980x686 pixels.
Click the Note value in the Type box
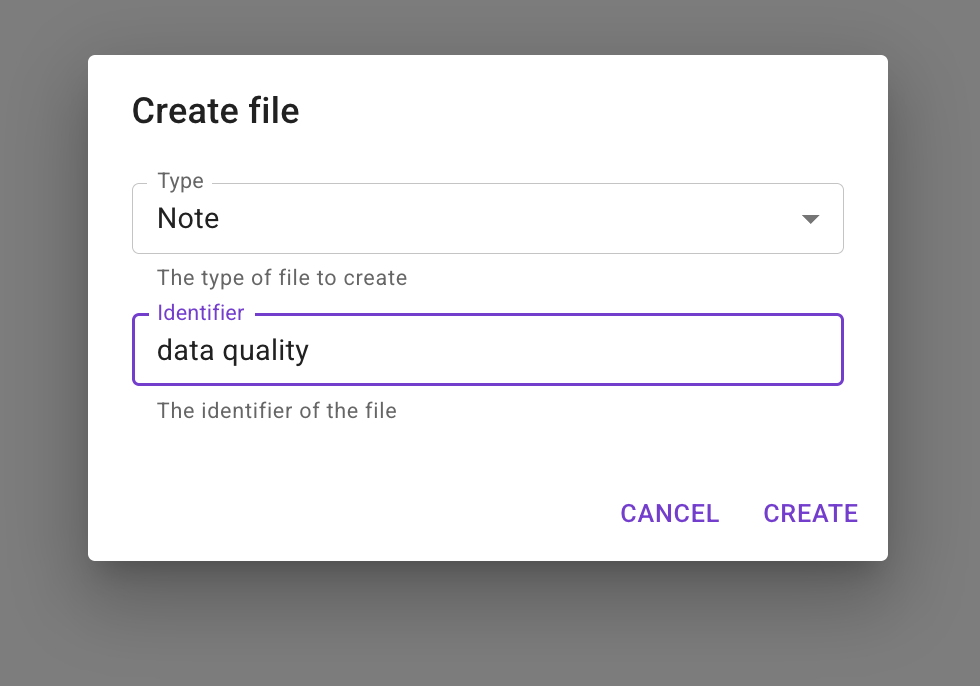click(188, 218)
